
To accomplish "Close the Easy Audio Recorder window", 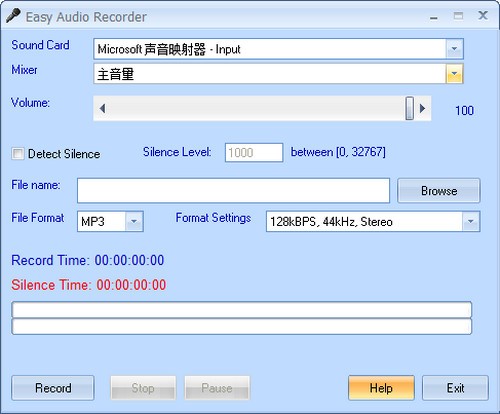I will tap(483, 15).
